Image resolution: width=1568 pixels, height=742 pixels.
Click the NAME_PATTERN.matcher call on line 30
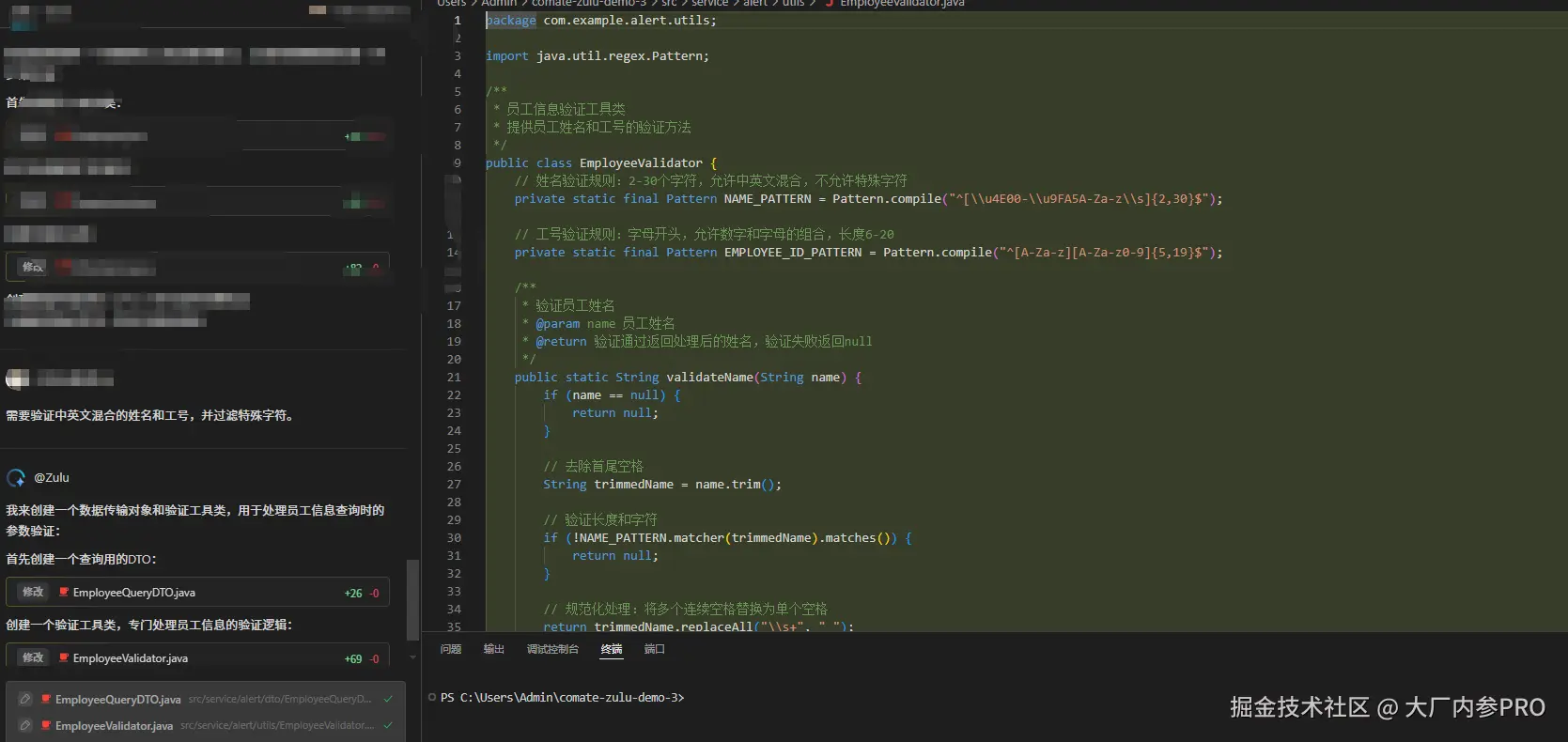tap(648, 538)
